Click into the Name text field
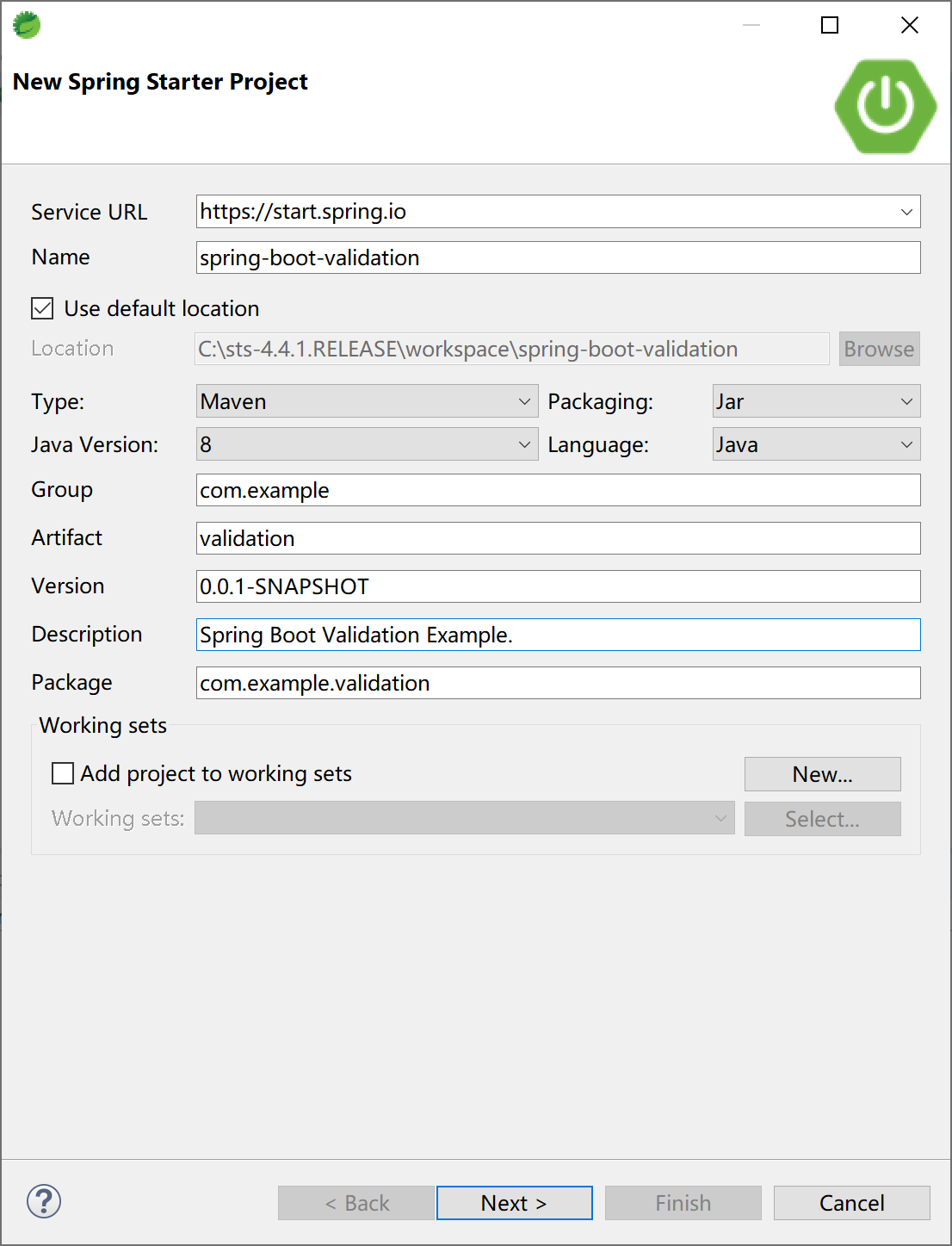This screenshot has width=952, height=1246. tap(558, 257)
